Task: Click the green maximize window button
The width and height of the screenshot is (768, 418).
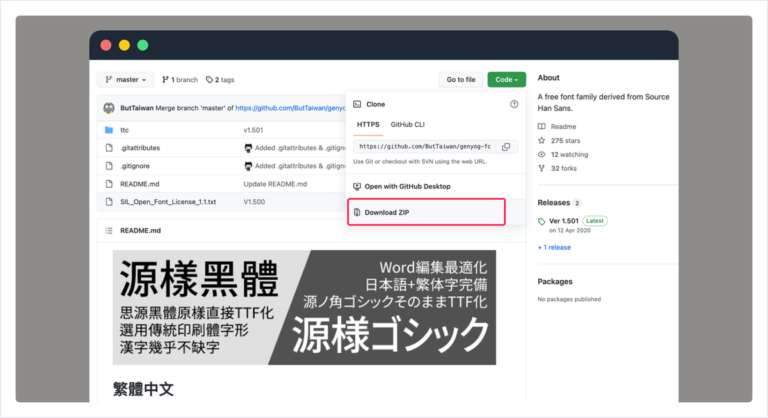Action: tap(143, 45)
